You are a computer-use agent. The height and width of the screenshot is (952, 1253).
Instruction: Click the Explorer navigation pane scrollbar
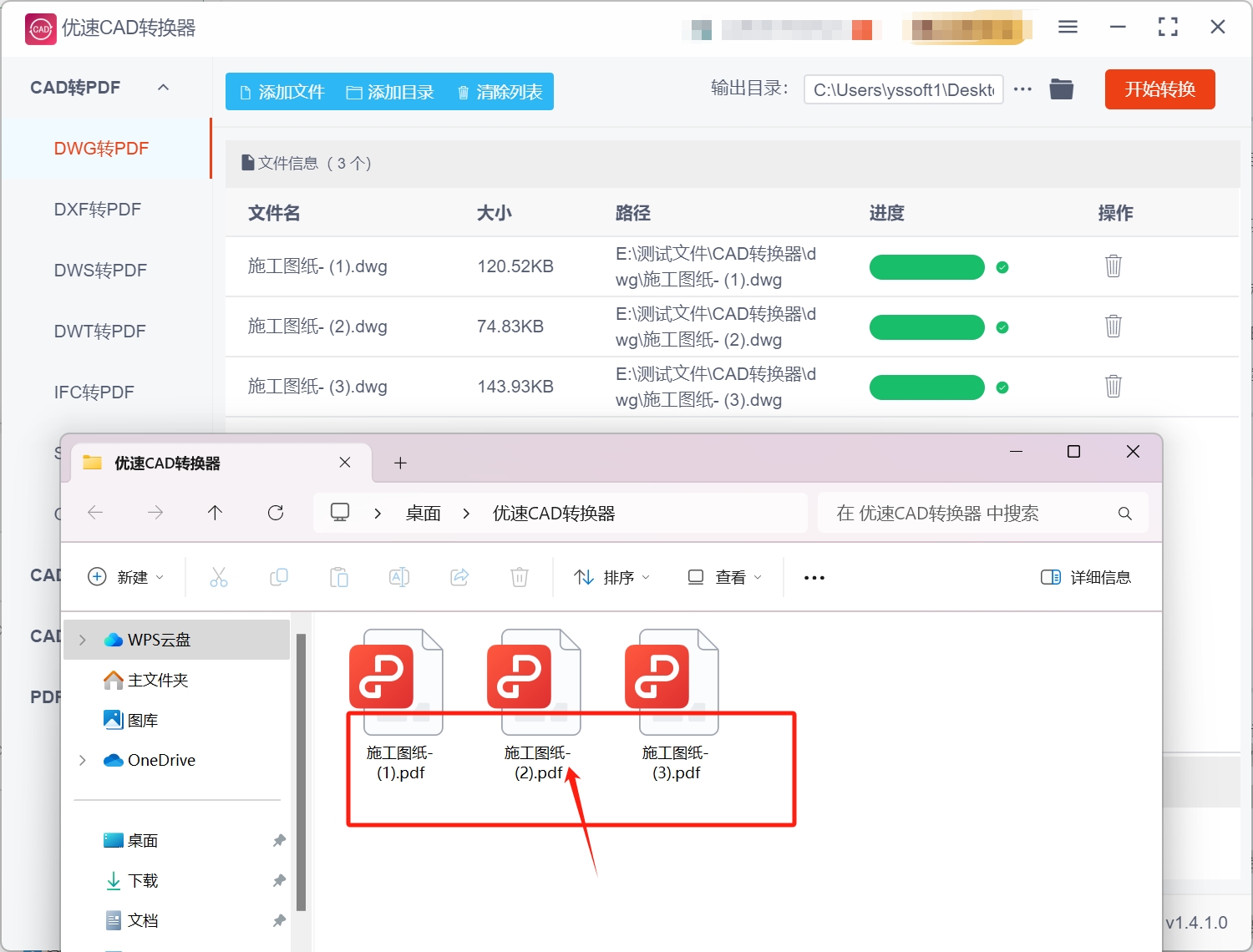301,772
